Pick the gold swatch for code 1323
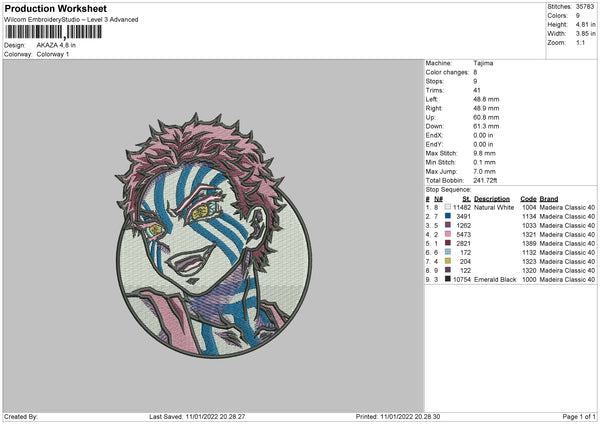 click(x=448, y=261)
